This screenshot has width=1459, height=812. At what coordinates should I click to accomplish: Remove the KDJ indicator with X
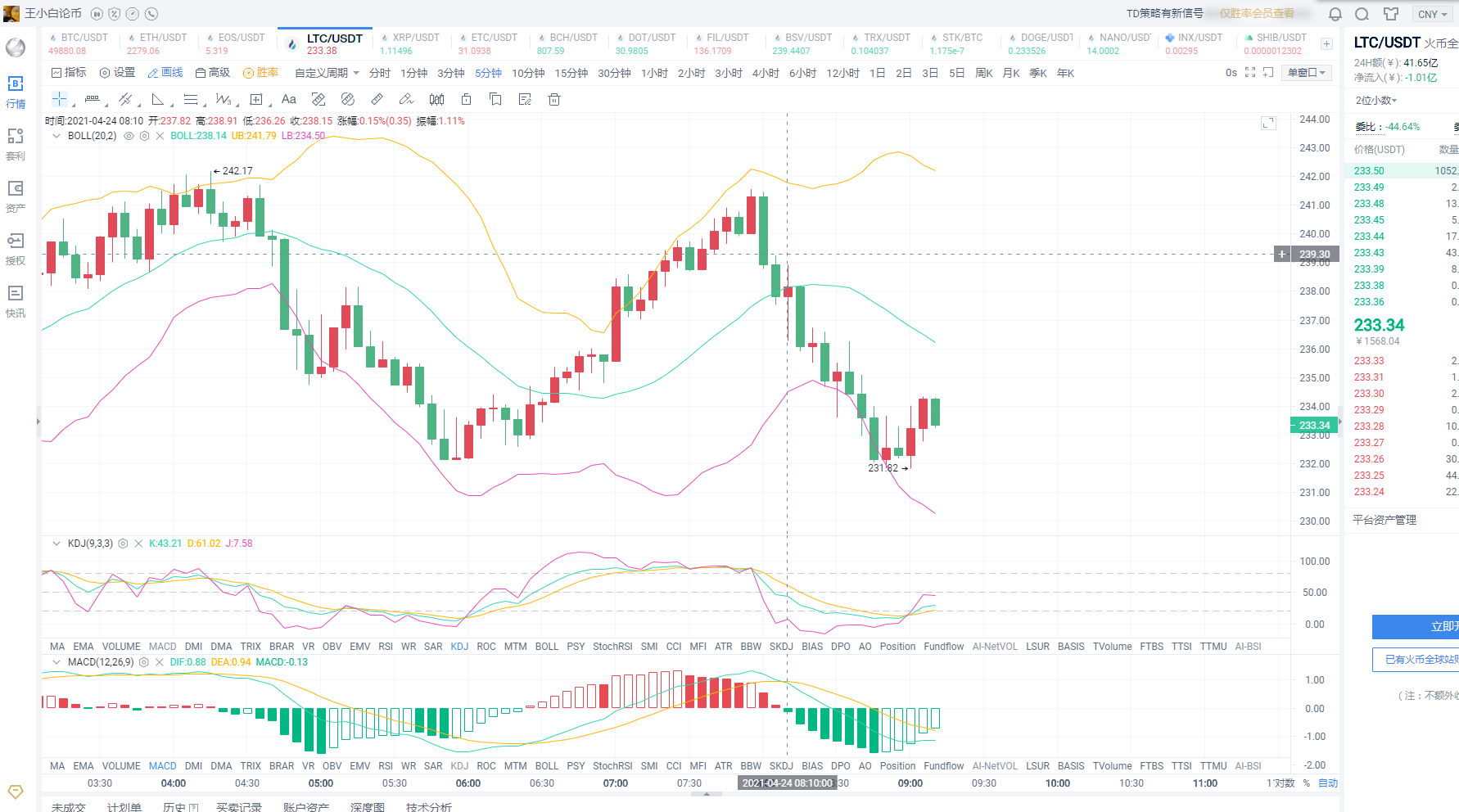[x=139, y=544]
